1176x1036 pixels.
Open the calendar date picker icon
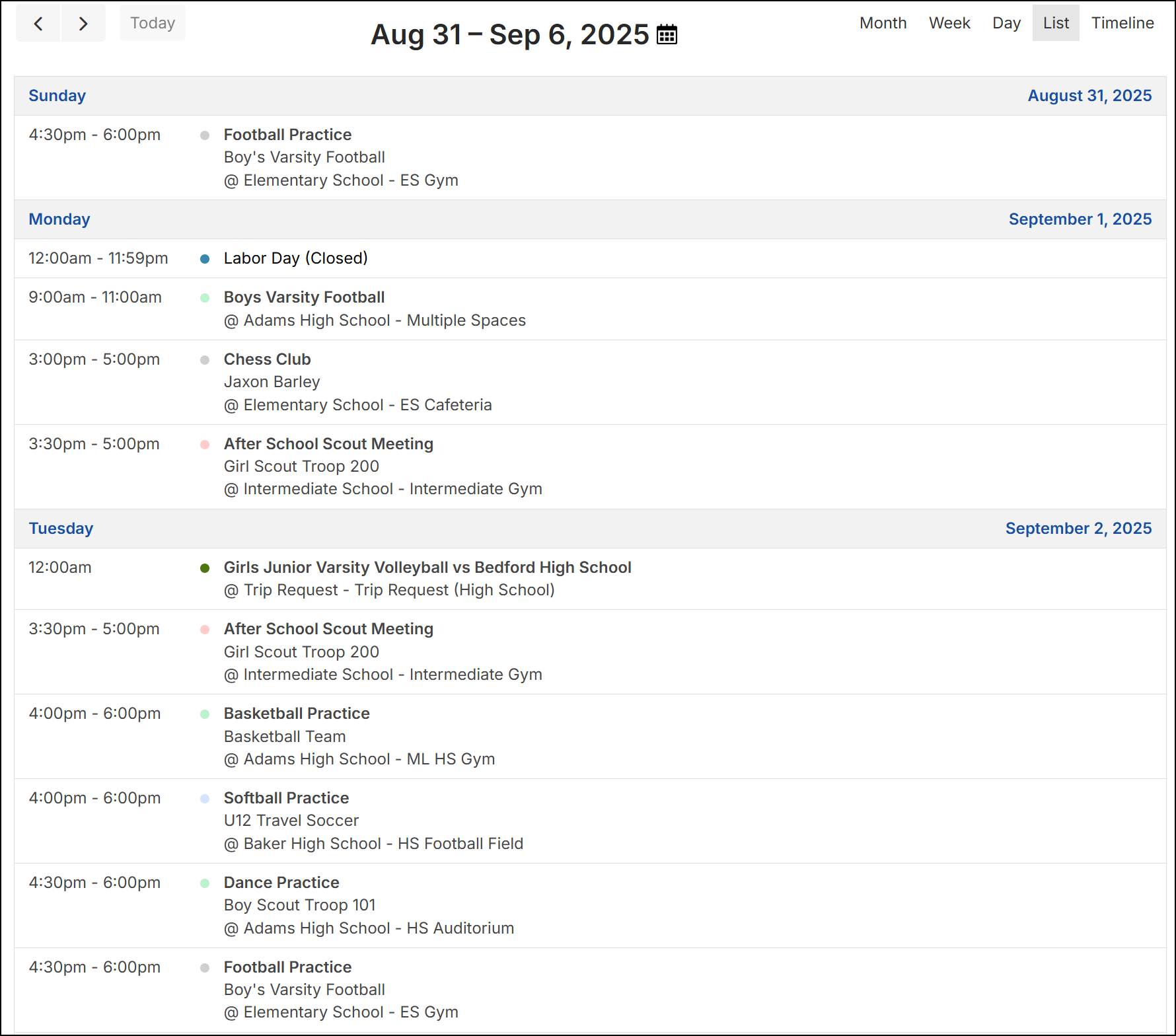point(667,34)
